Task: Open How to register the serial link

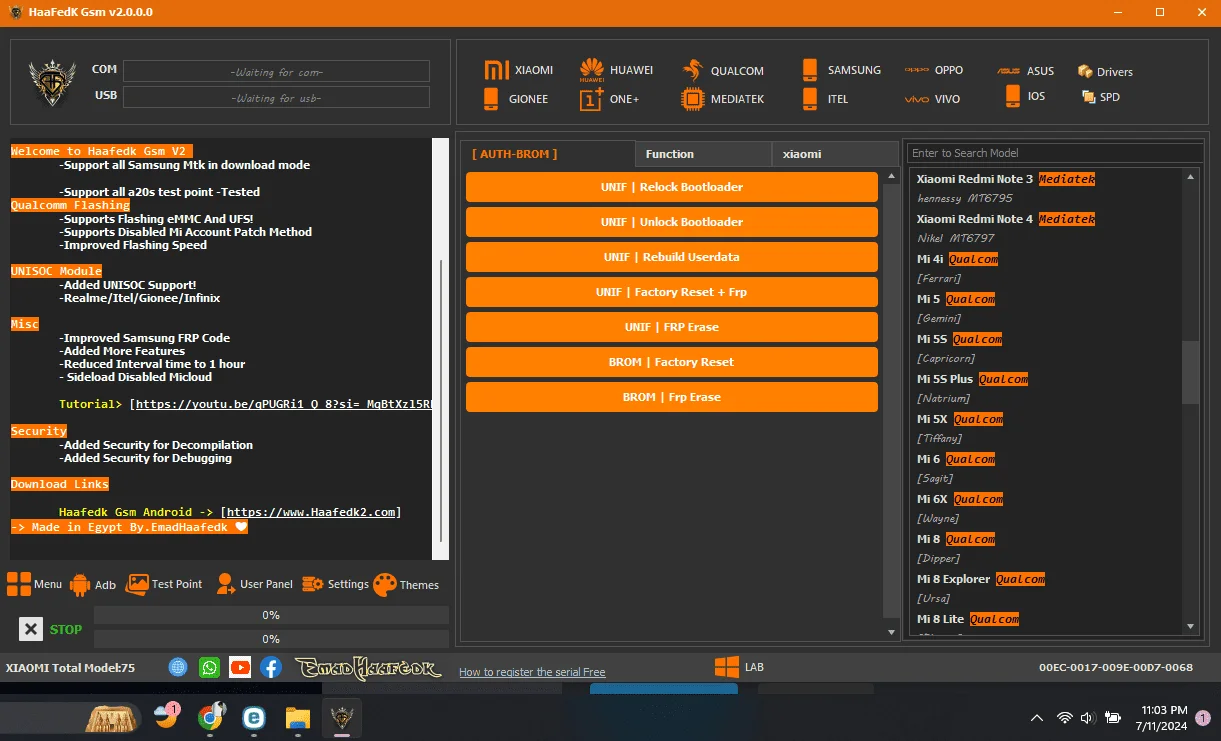Action: pyautogui.click(x=532, y=672)
